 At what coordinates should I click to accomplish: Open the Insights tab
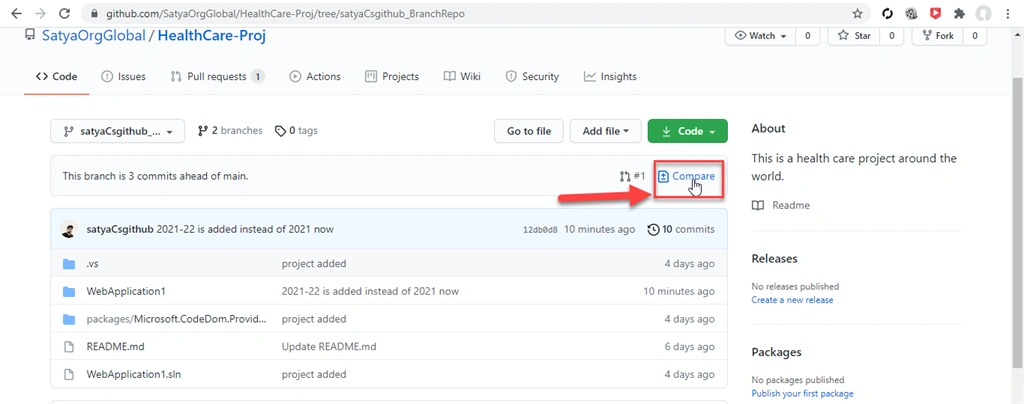(x=610, y=76)
